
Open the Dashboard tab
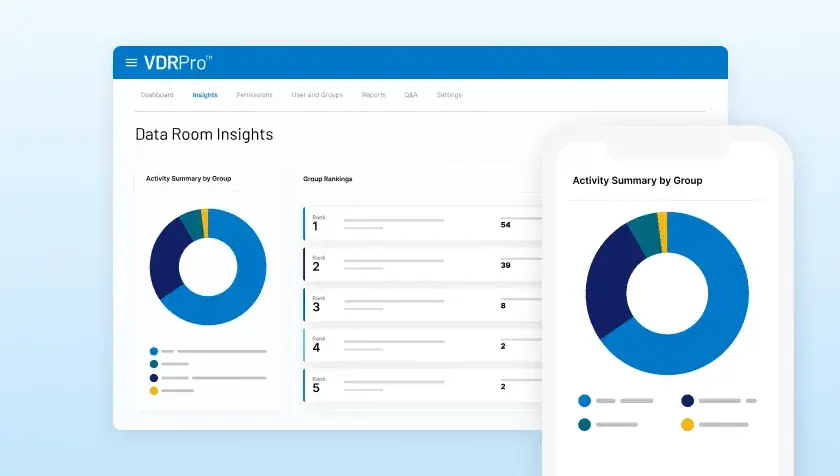click(157, 95)
